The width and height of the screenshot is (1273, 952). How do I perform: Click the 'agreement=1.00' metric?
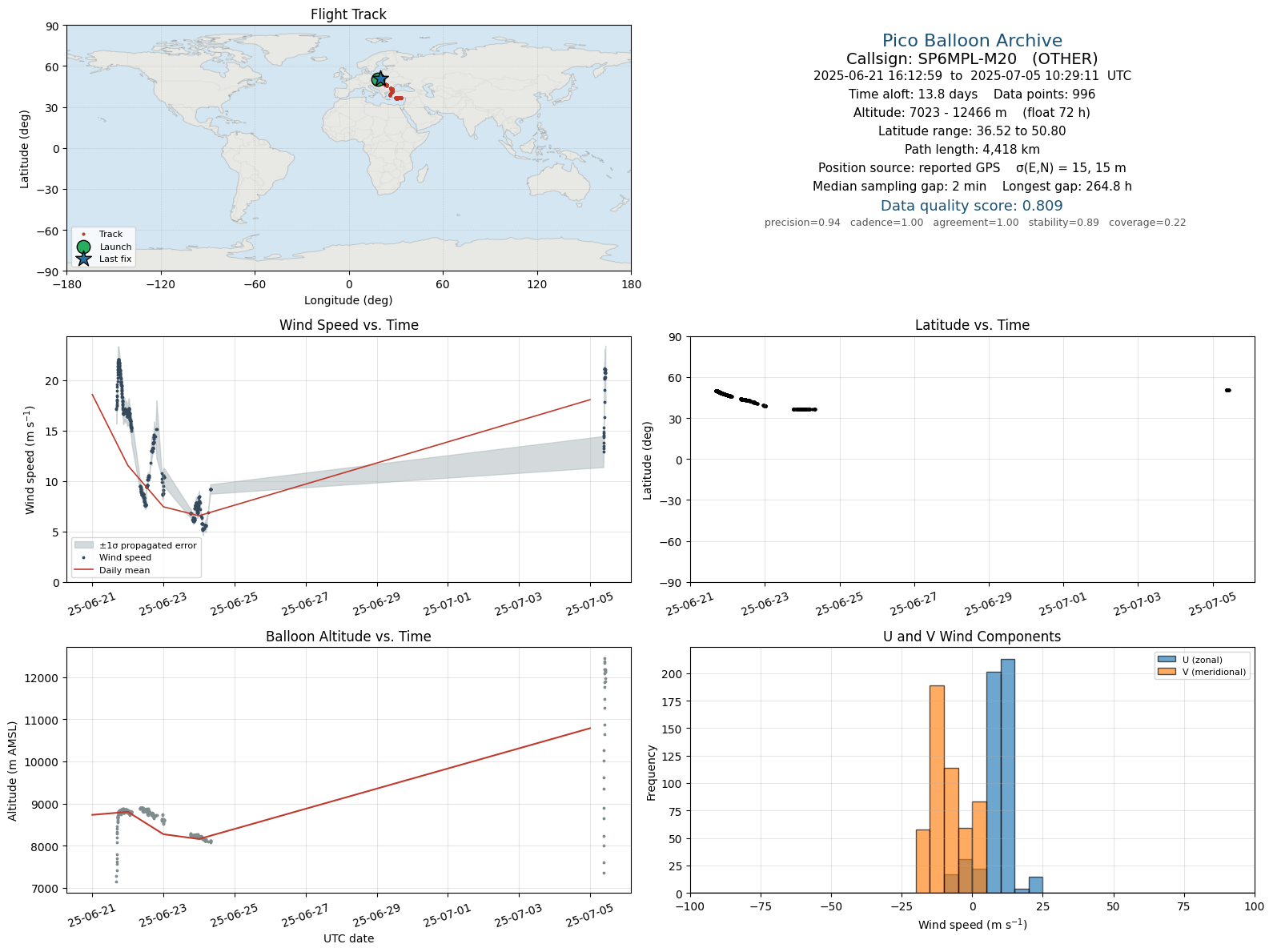pos(976,223)
